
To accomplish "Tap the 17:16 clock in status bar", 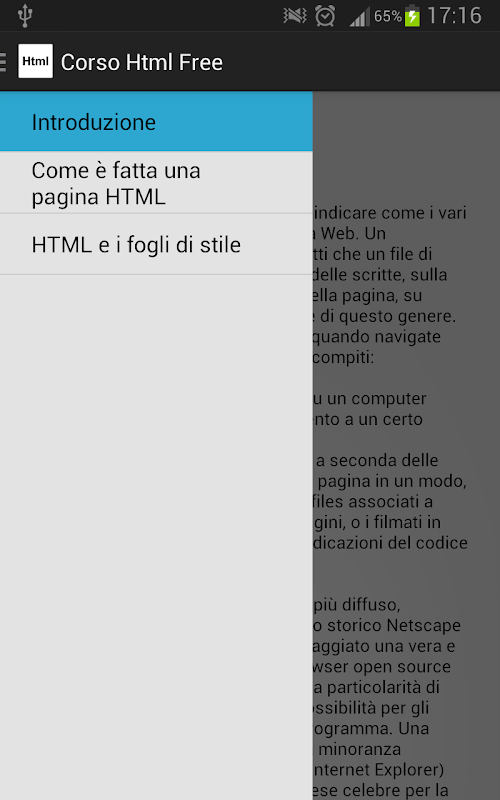I will click(x=454, y=16).
